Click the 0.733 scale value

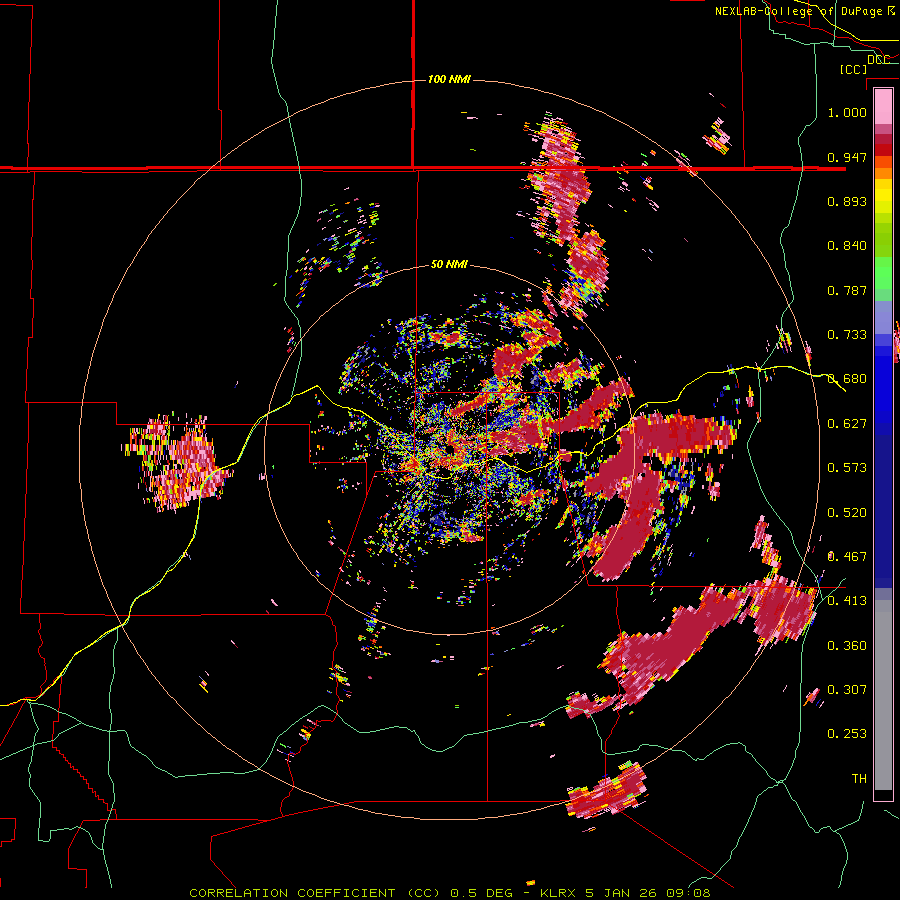(847, 335)
